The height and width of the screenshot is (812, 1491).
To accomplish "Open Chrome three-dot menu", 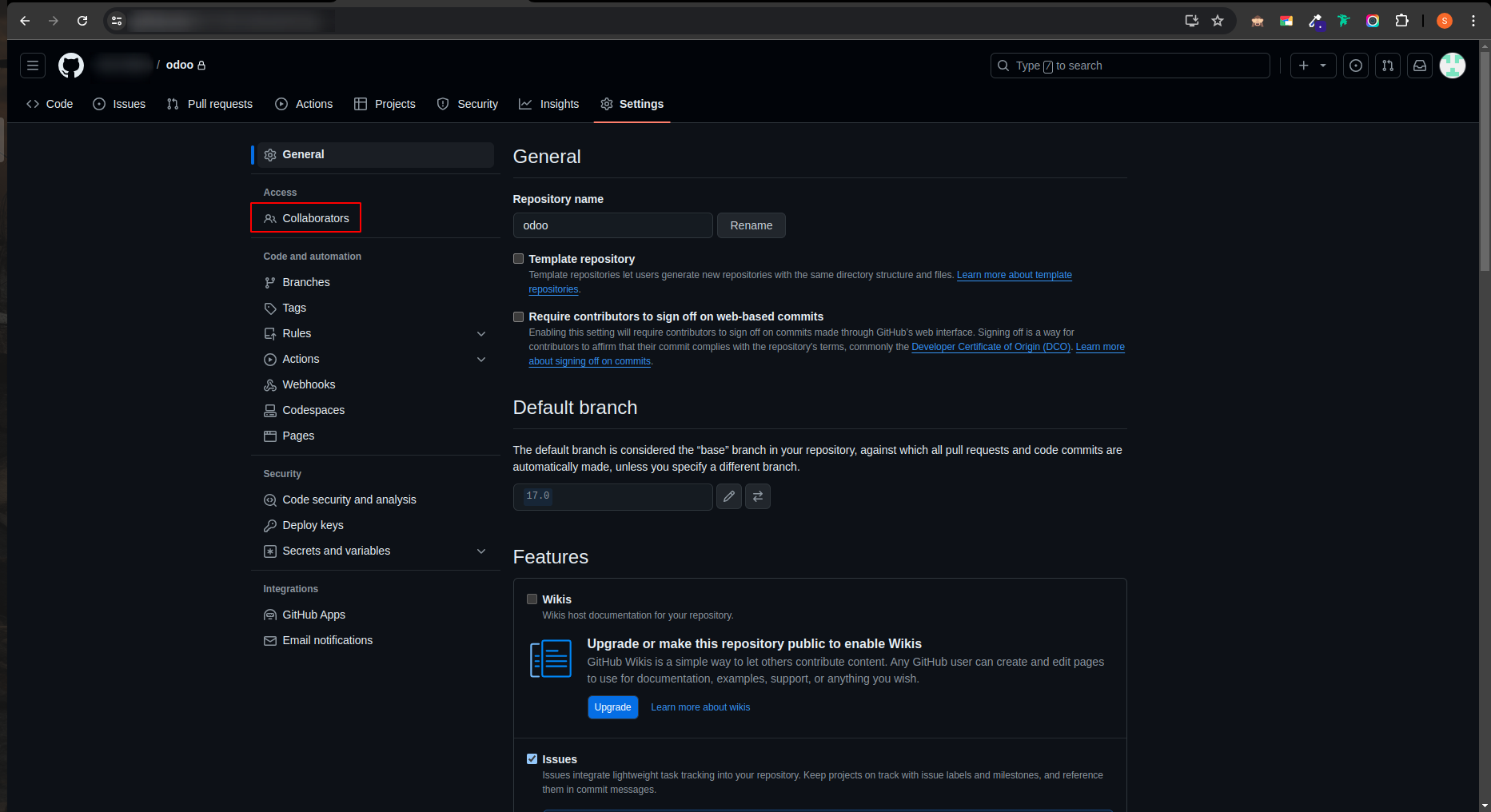I will point(1473,21).
